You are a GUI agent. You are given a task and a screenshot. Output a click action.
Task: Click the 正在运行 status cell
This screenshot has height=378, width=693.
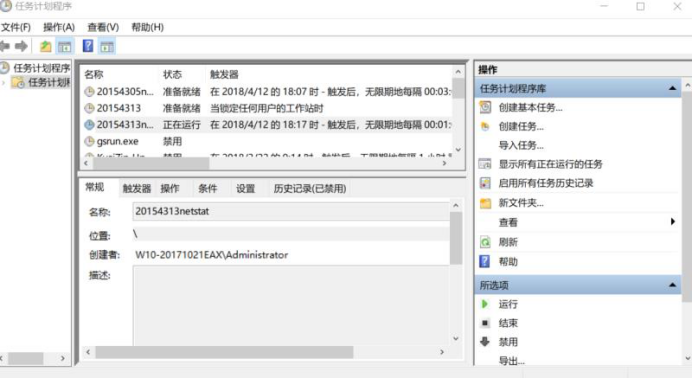coord(182,125)
